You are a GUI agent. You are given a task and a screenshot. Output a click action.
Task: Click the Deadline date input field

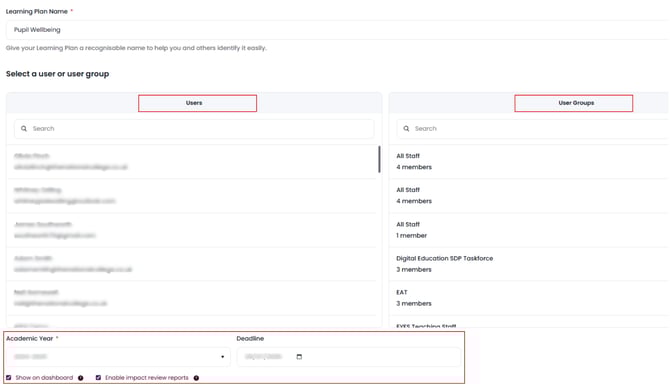[x=349, y=357]
